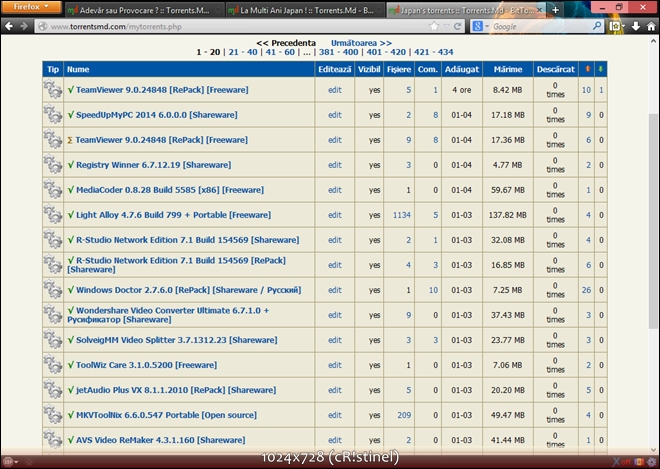Screen dimensions: 660x469
Task: Edit the Windows Doctor torrent
Action: 335,290
